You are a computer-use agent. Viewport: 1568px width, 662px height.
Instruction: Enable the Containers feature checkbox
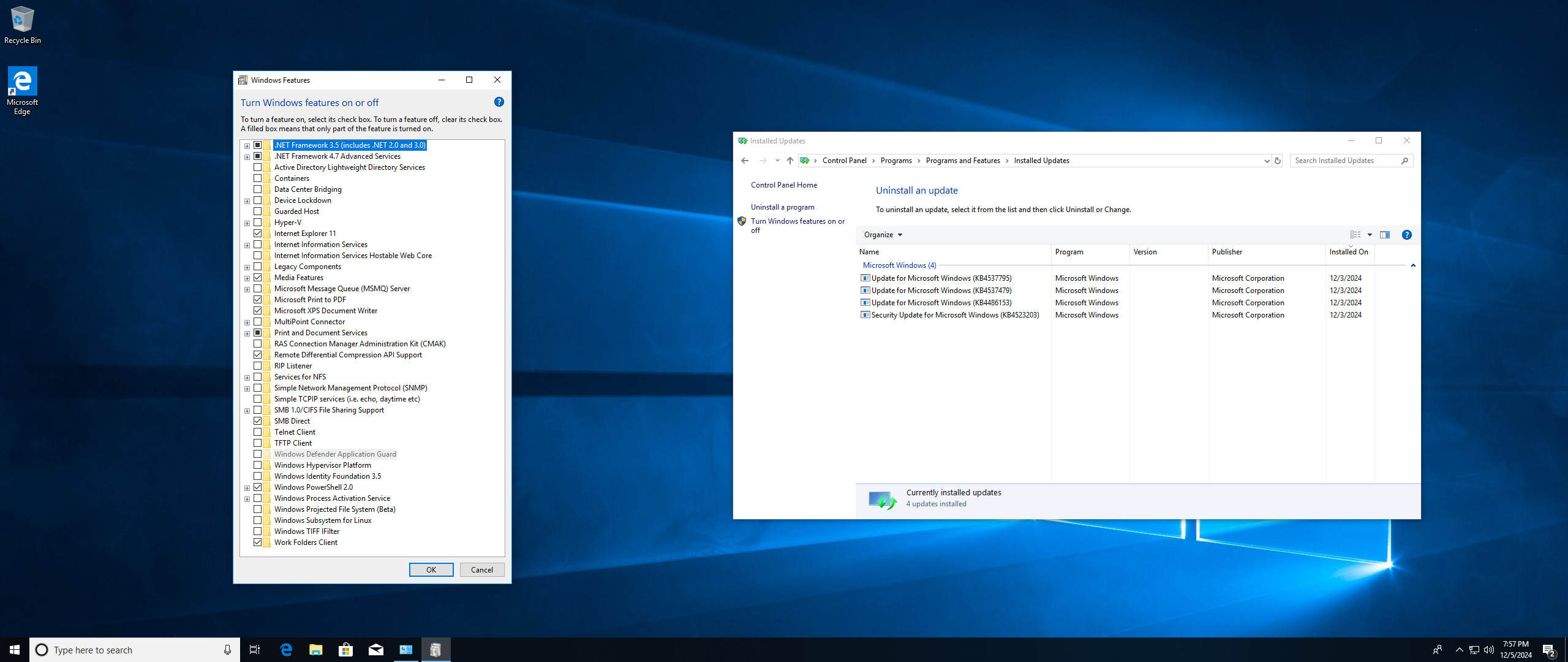coord(258,178)
